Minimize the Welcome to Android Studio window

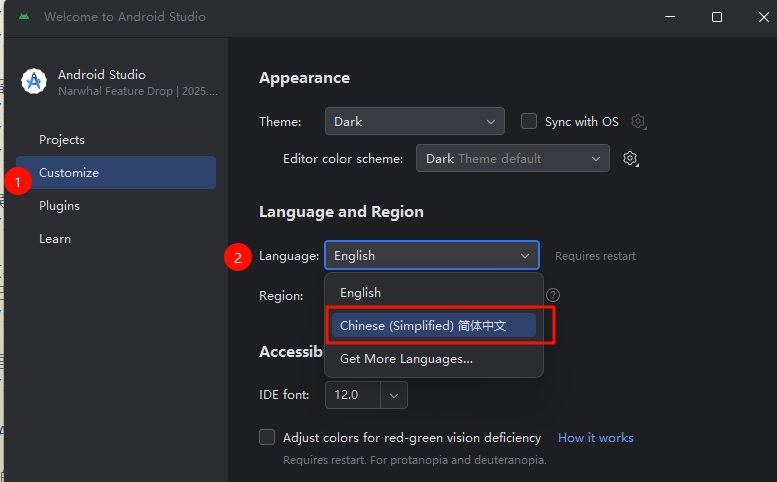pyautogui.click(x=670, y=17)
